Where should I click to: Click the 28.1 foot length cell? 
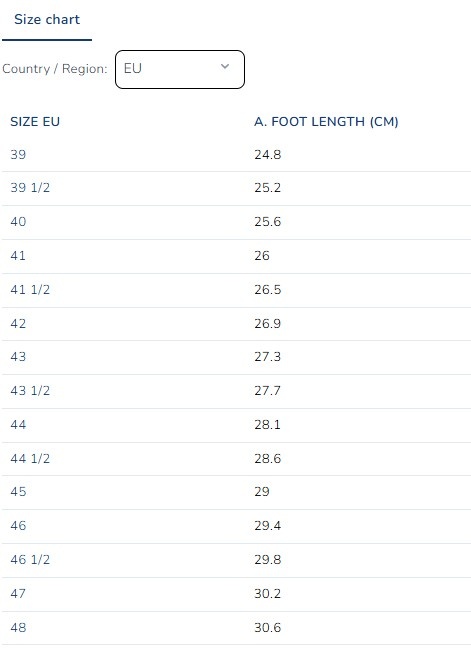(x=267, y=425)
